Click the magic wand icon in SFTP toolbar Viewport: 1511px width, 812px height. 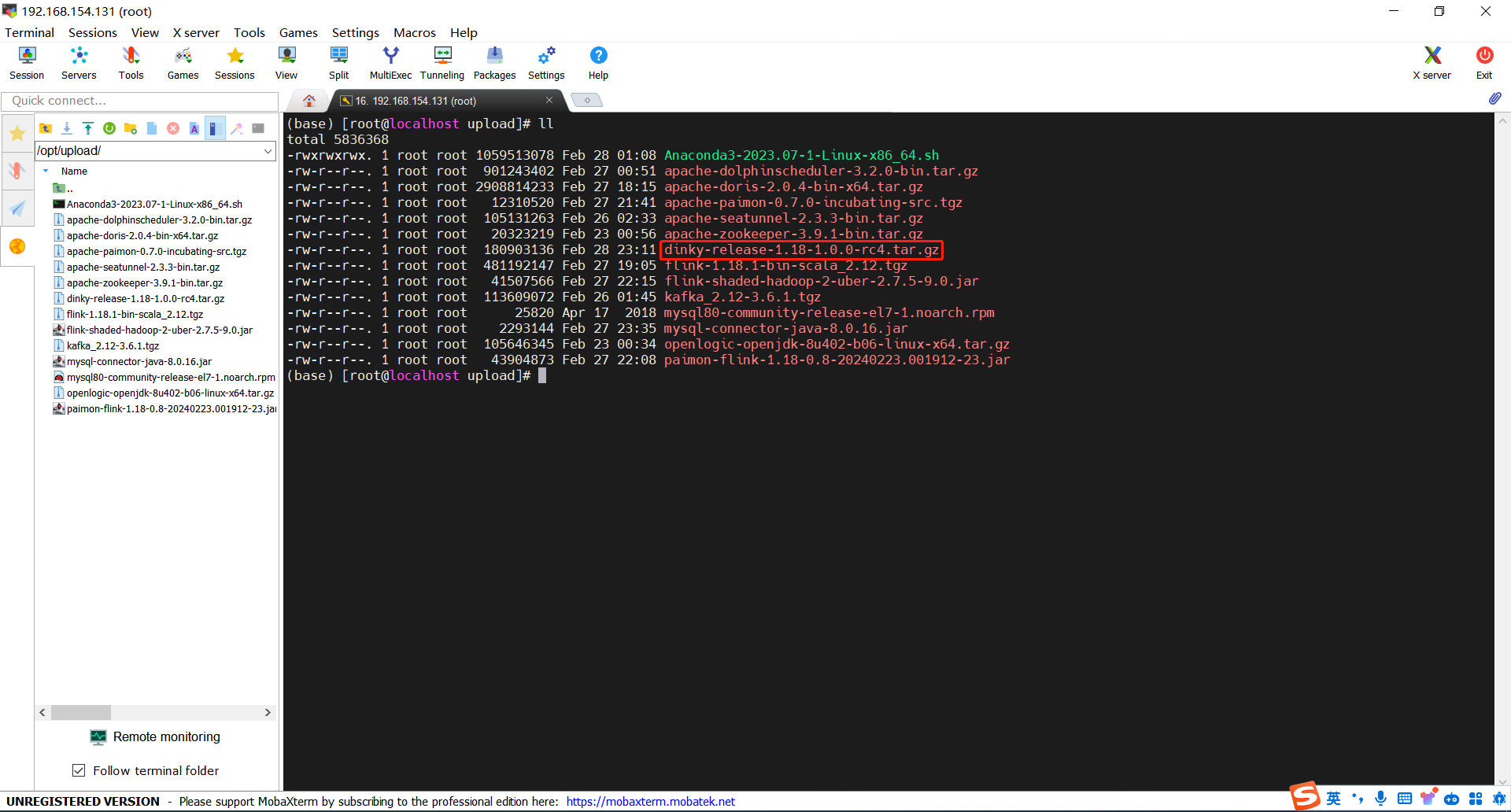pyautogui.click(x=236, y=128)
